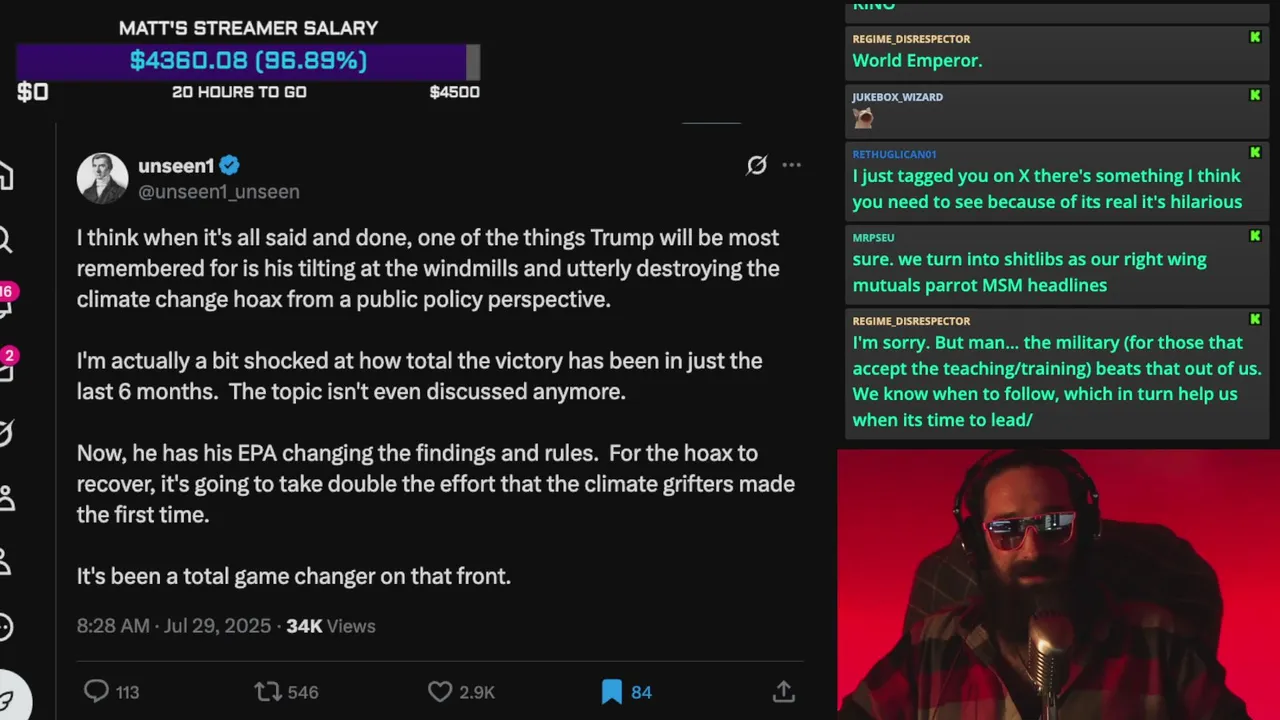
Task: Click the blue verified badge
Action: (230, 165)
